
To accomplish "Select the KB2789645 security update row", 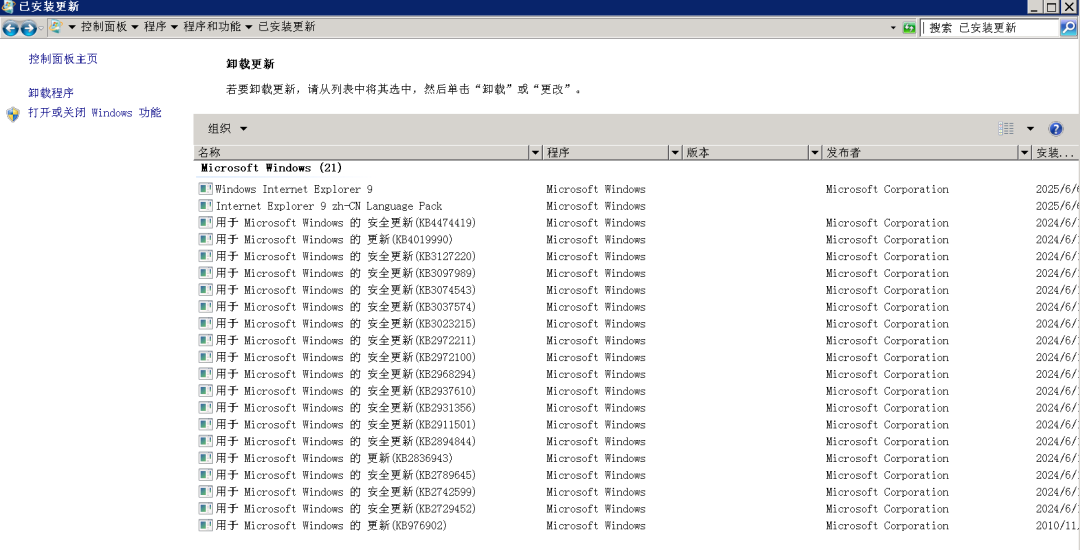I will [637, 475].
